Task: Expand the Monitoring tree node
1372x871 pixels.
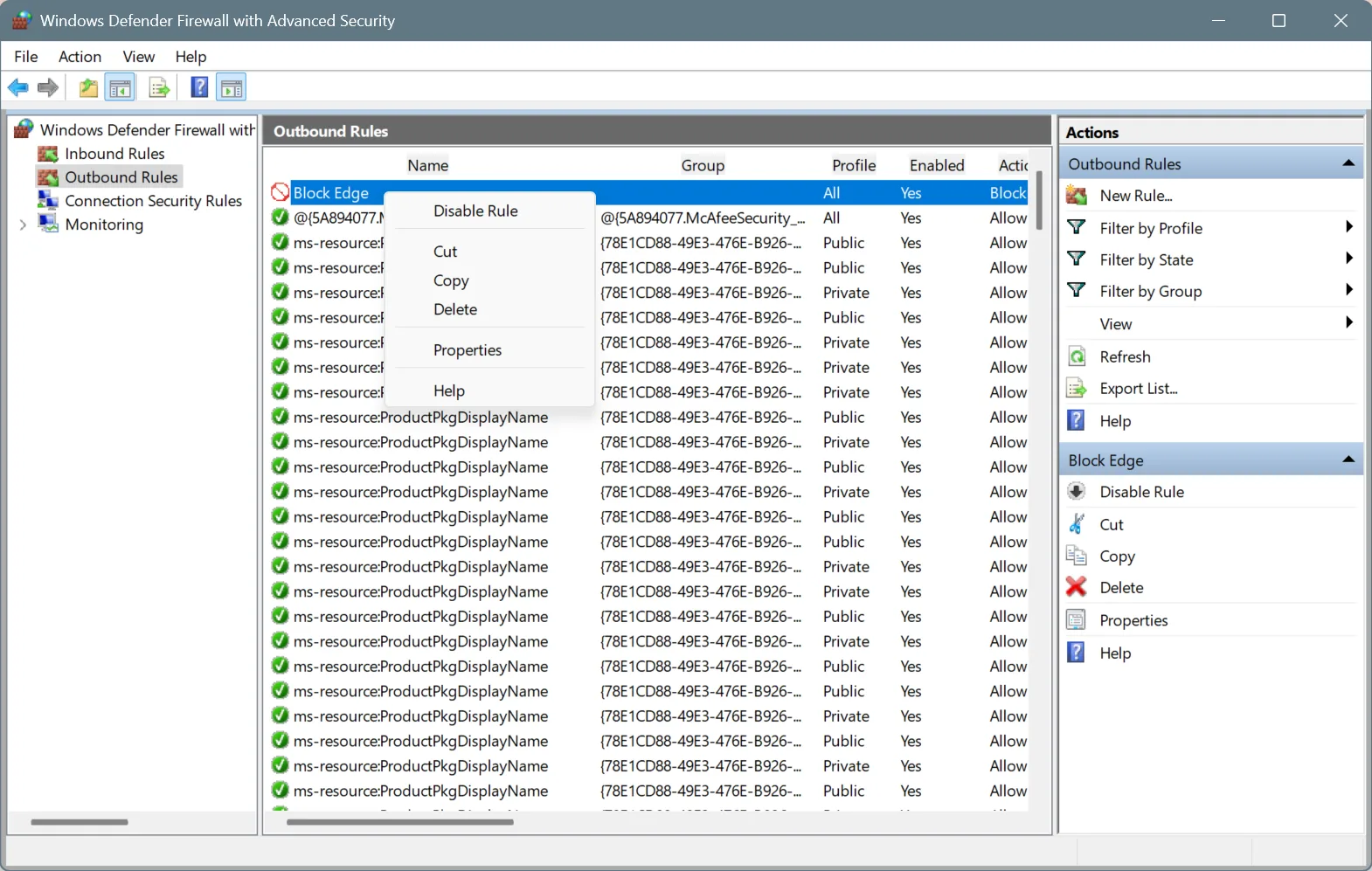Action: coord(23,225)
